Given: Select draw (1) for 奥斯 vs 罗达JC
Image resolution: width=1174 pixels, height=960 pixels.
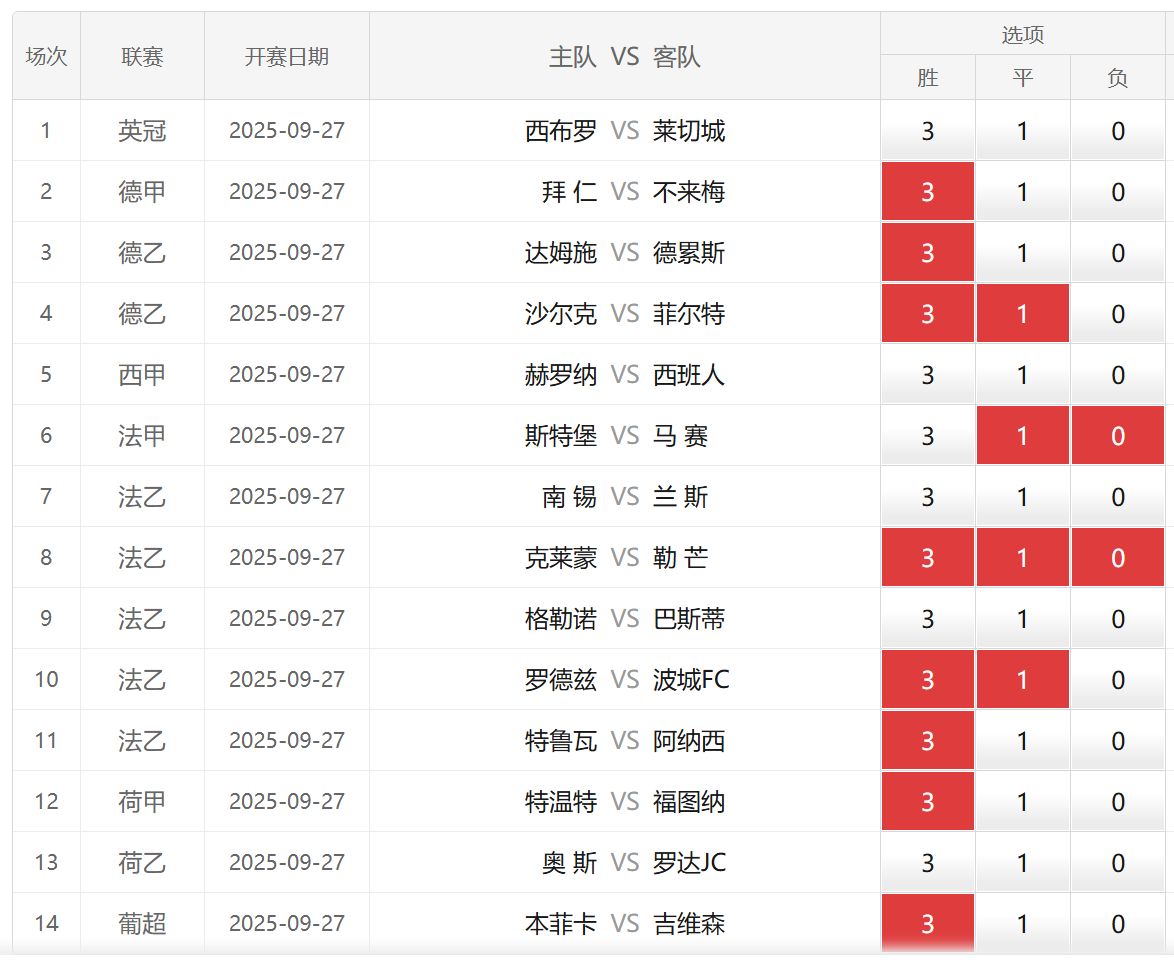Looking at the screenshot, I should 1022,863.
